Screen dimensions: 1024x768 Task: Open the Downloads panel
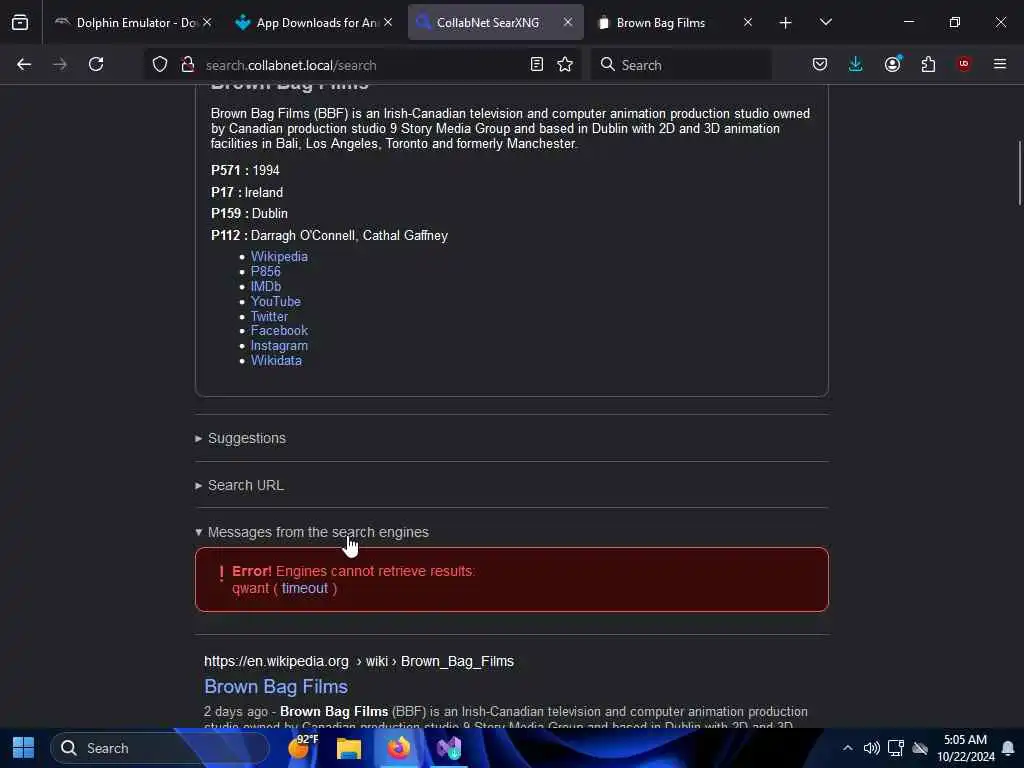[856, 64]
